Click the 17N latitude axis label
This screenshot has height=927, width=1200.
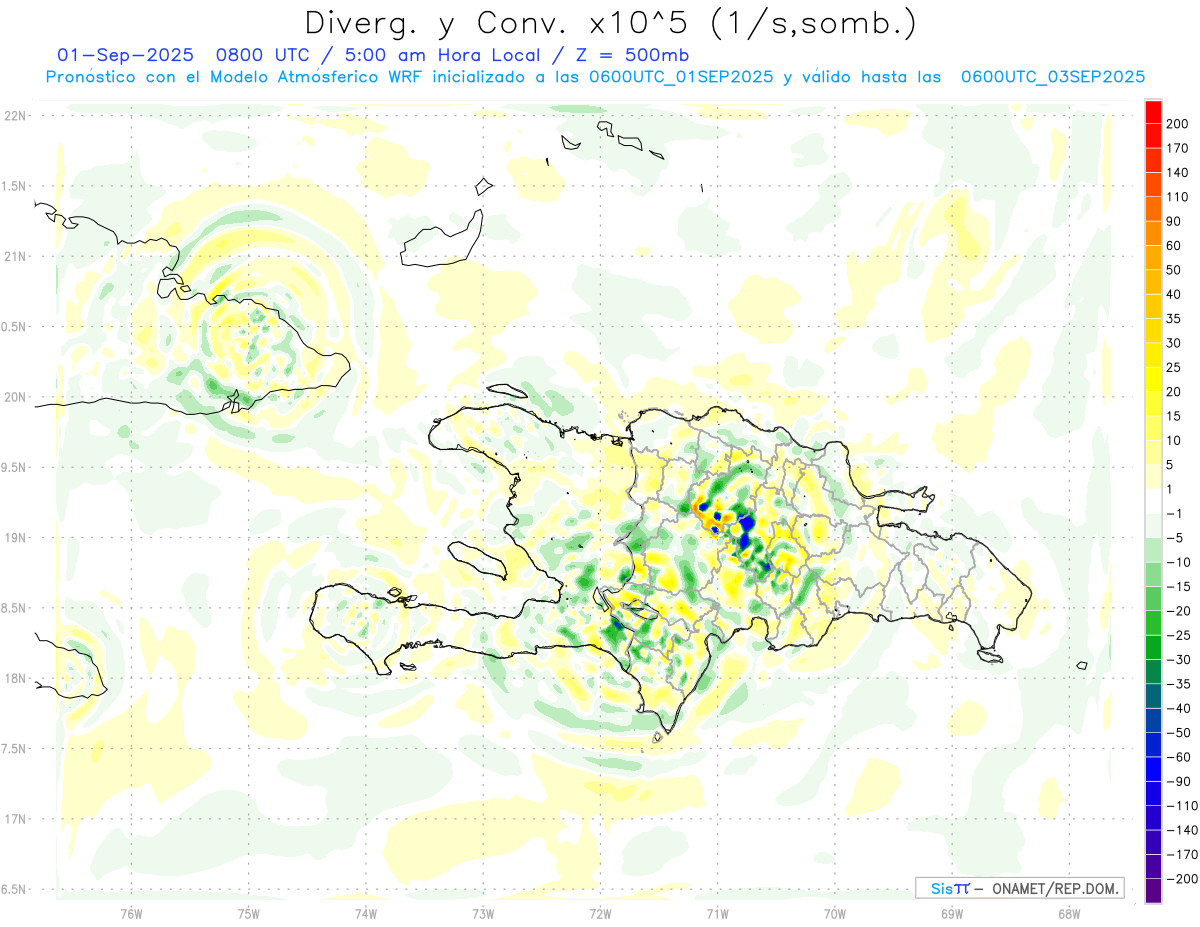coord(14,819)
